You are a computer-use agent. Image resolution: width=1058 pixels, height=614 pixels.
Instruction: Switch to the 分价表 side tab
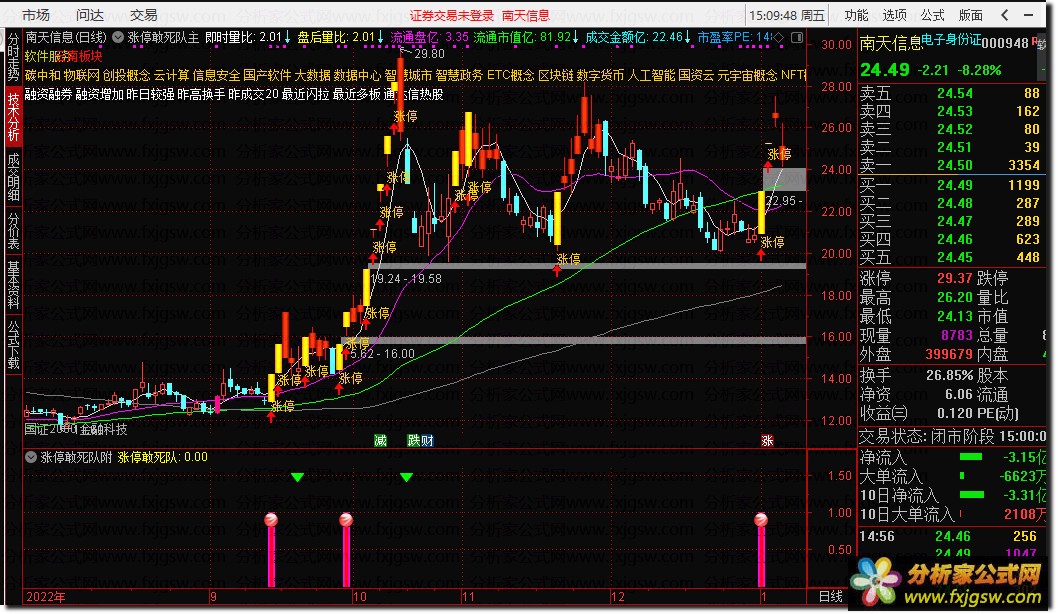pyautogui.click(x=13, y=231)
